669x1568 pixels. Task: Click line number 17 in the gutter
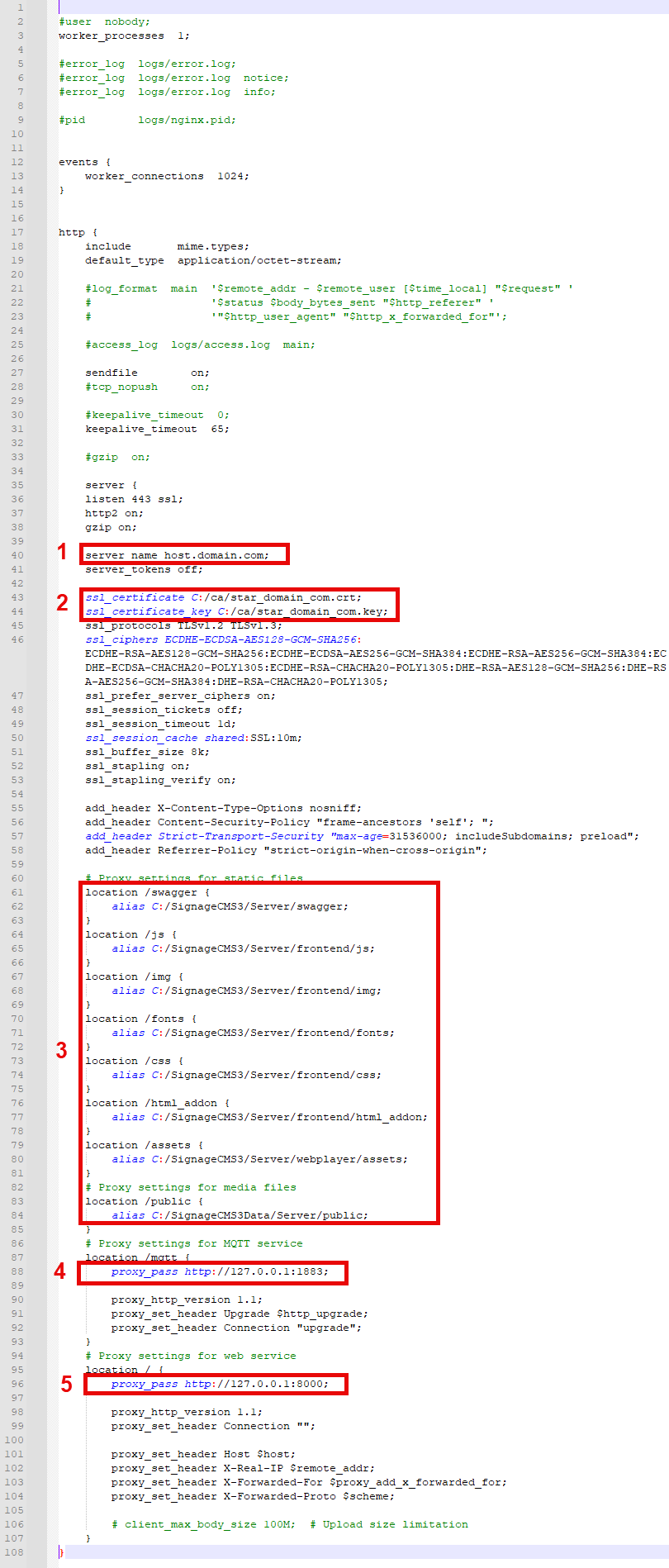(17, 232)
